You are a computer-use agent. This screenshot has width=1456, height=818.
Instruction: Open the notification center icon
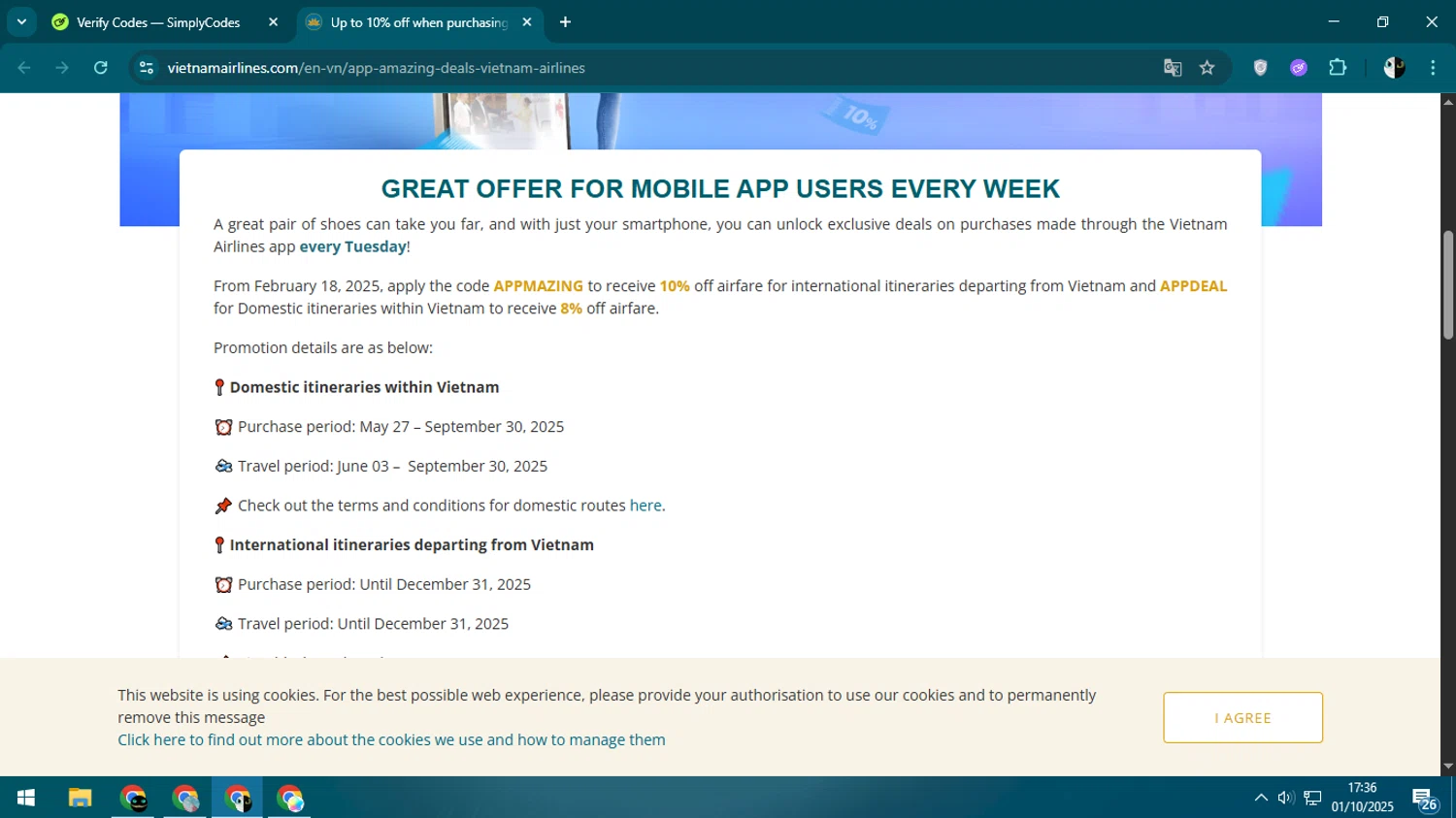1425,800
